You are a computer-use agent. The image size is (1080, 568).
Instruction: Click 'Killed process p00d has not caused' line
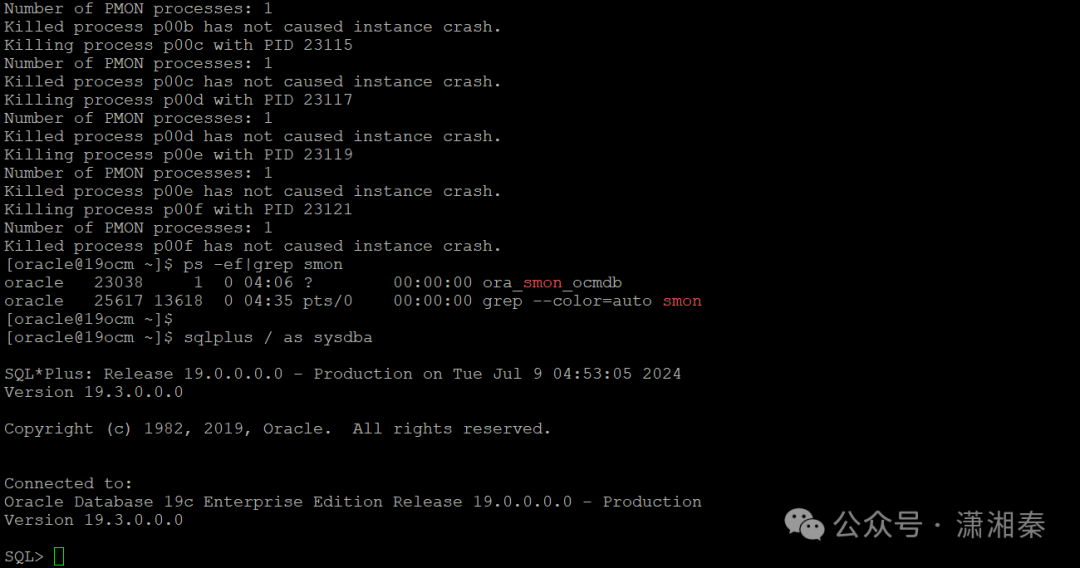pyautogui.click(x=253, y=136)
